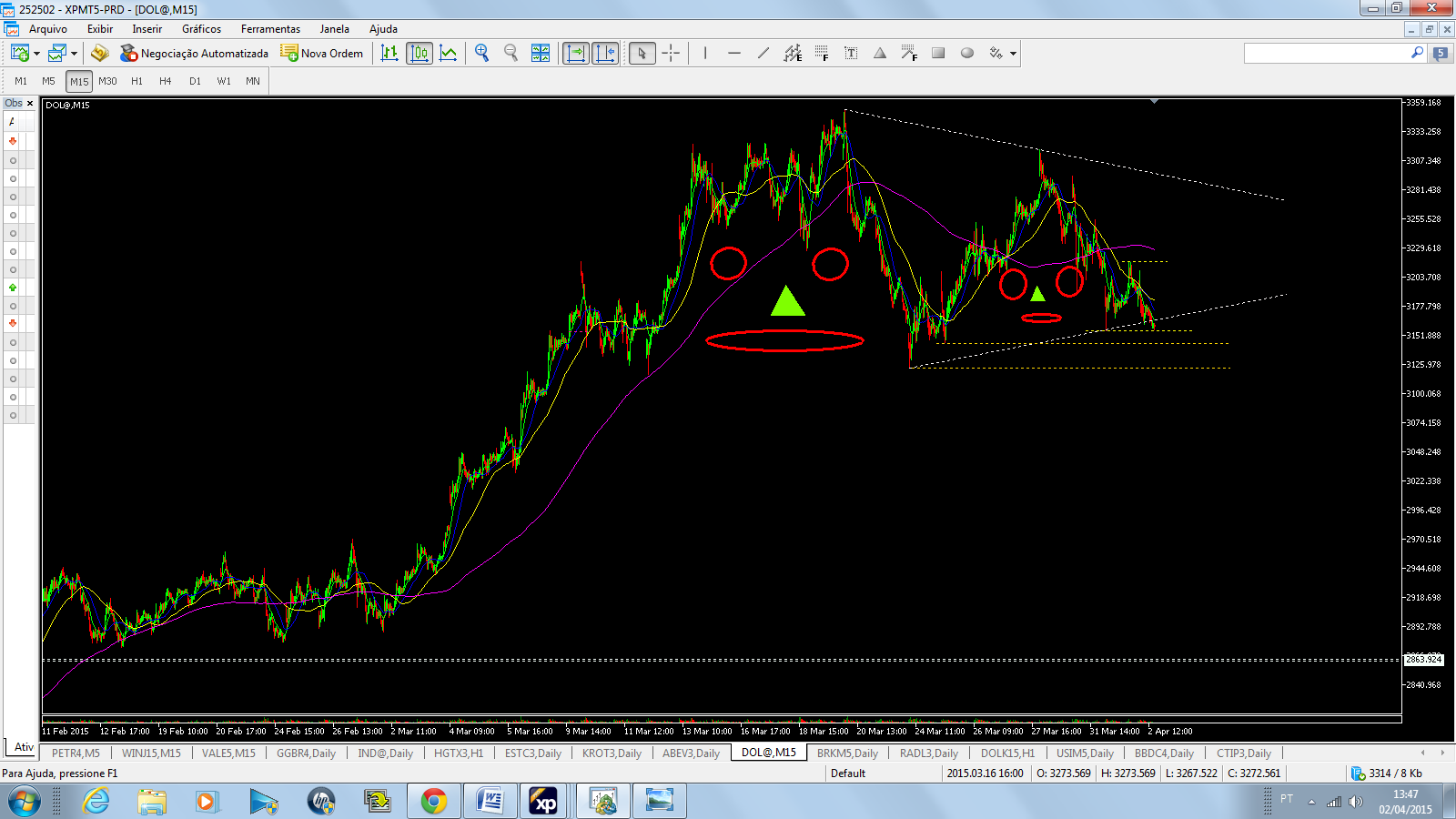
Task: Switch to bar chart display
Action: pos(389,53)
